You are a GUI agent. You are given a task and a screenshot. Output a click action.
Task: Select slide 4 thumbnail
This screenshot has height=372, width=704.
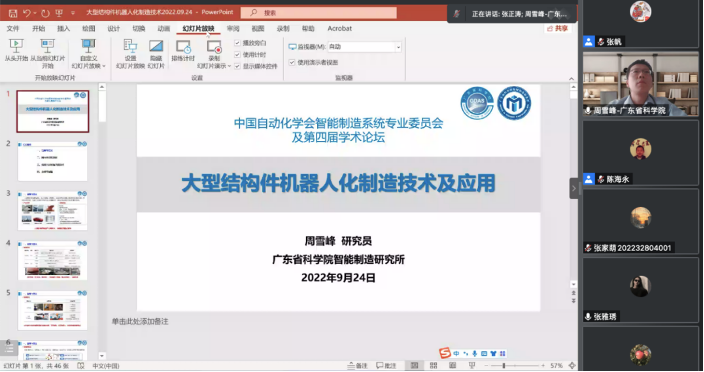click(53, 260)
